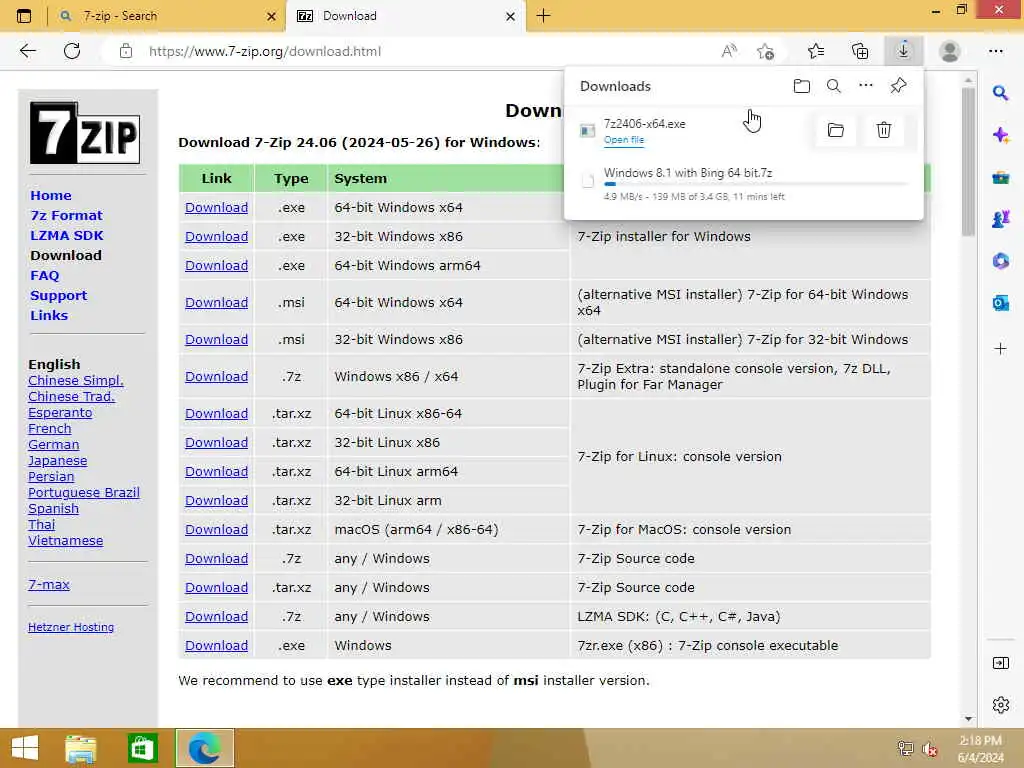
Task: Open the FAQ page
Action: (x=44, y=276)
